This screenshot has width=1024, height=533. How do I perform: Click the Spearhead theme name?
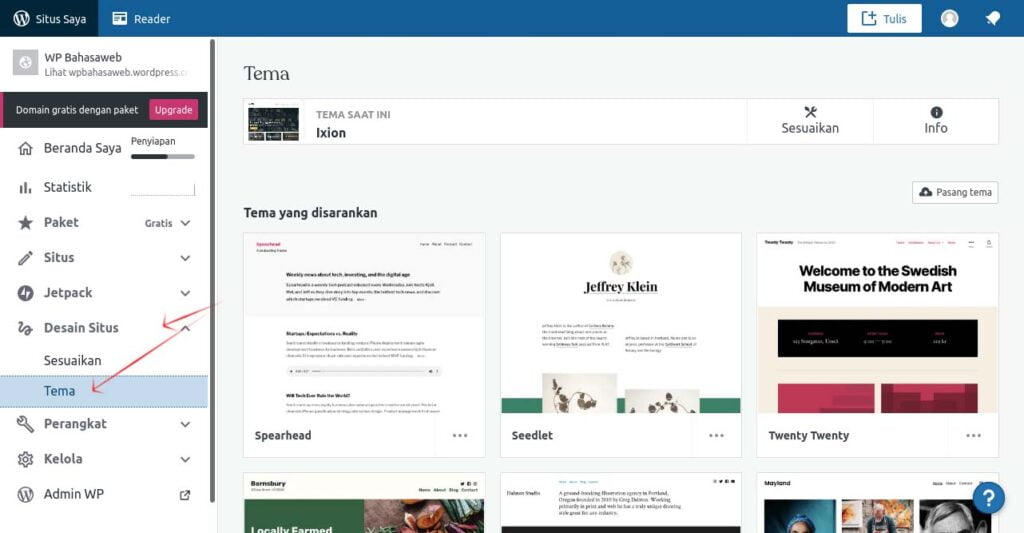tap(283, 436)
